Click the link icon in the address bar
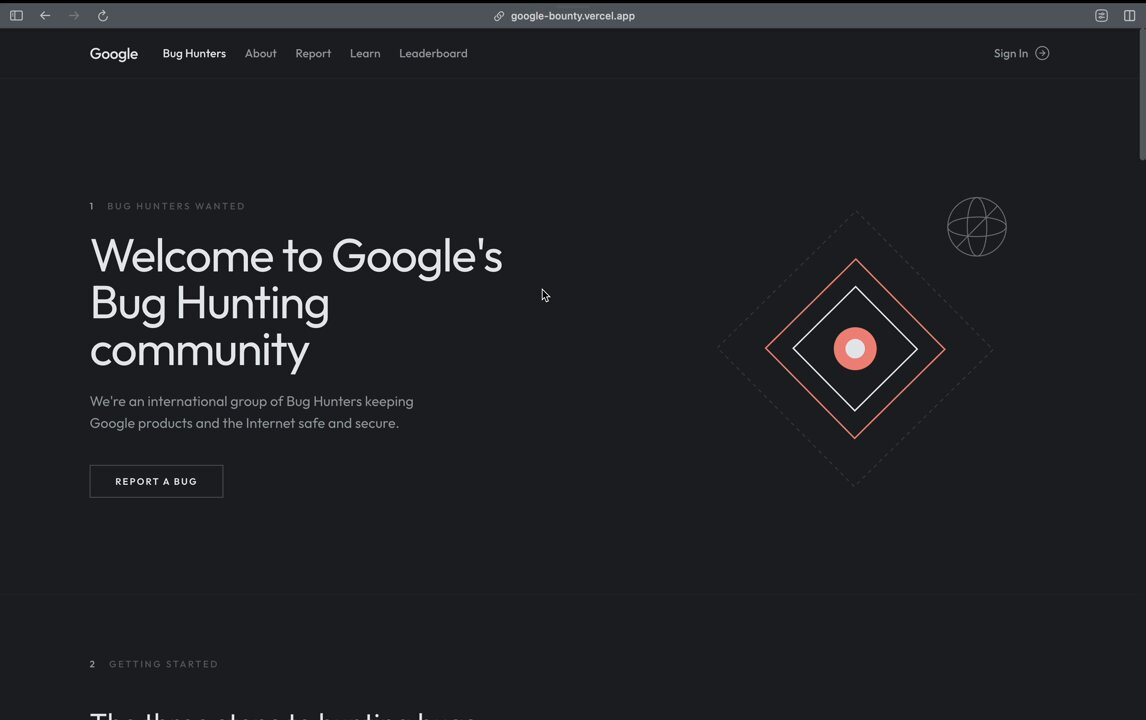1146x720 pixels. (499, 15)
